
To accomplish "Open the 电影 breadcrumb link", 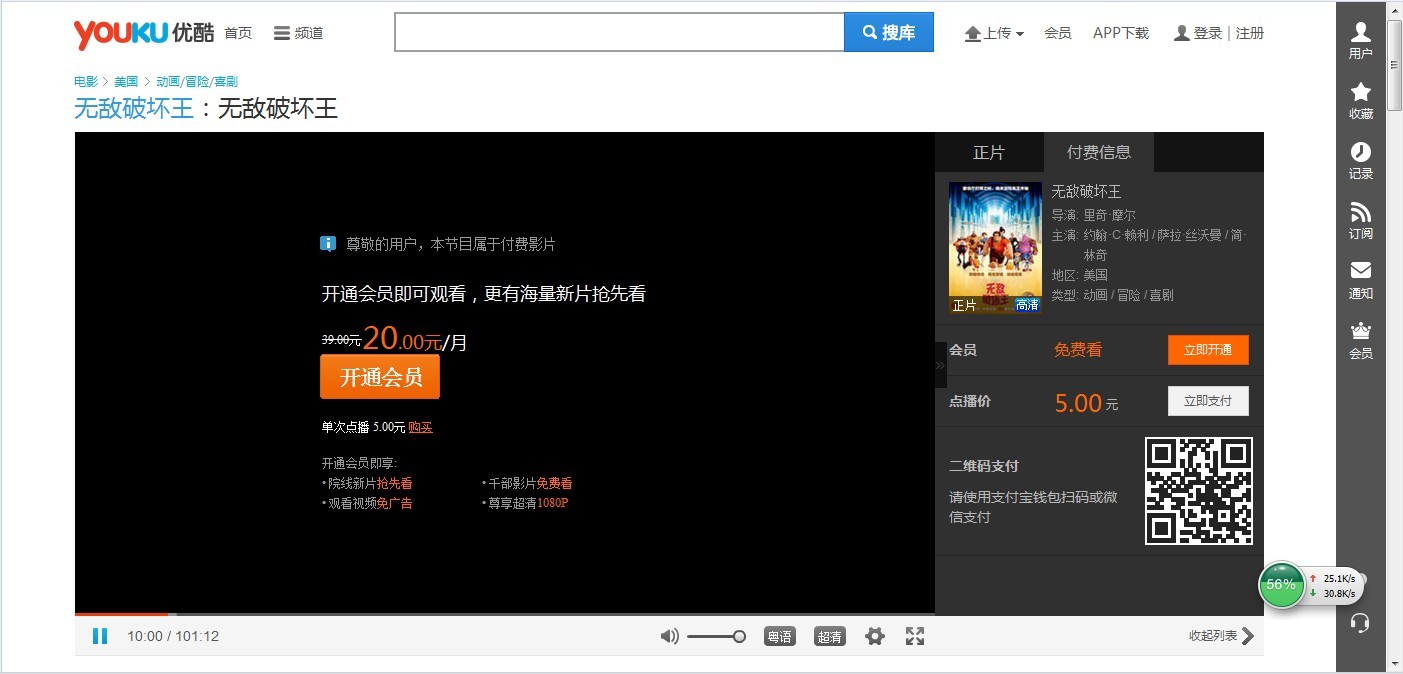I will [x=86, y=81].
